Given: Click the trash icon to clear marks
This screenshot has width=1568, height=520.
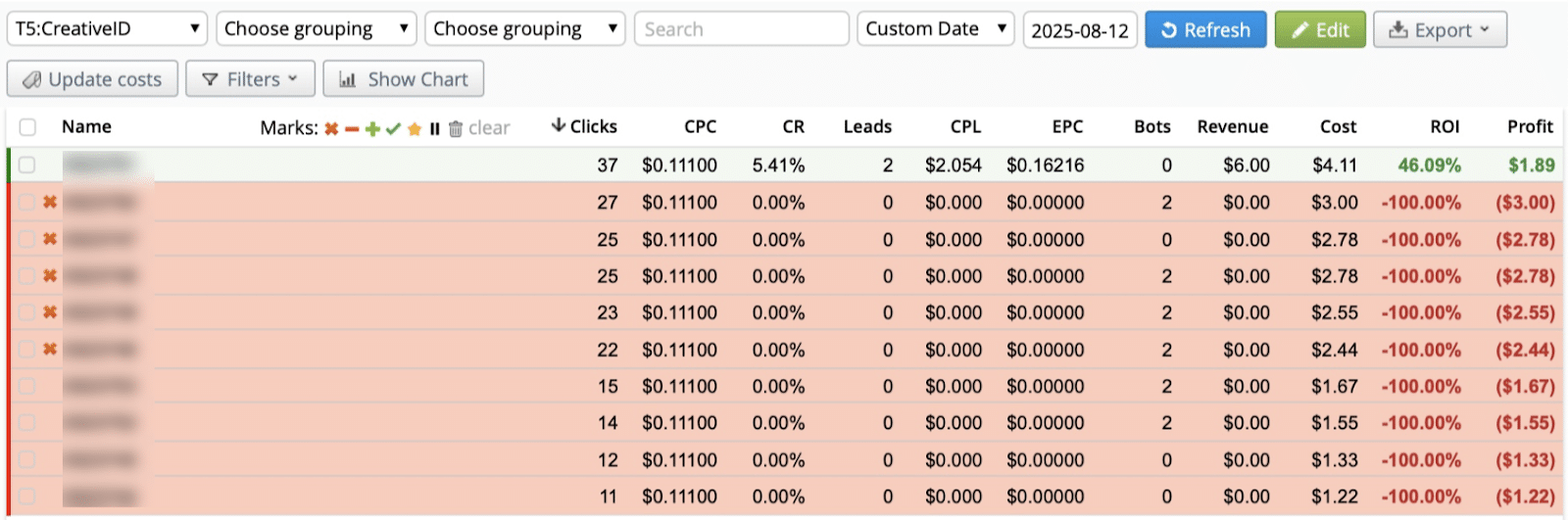Looking at the screenshot, I should [456, 128].
